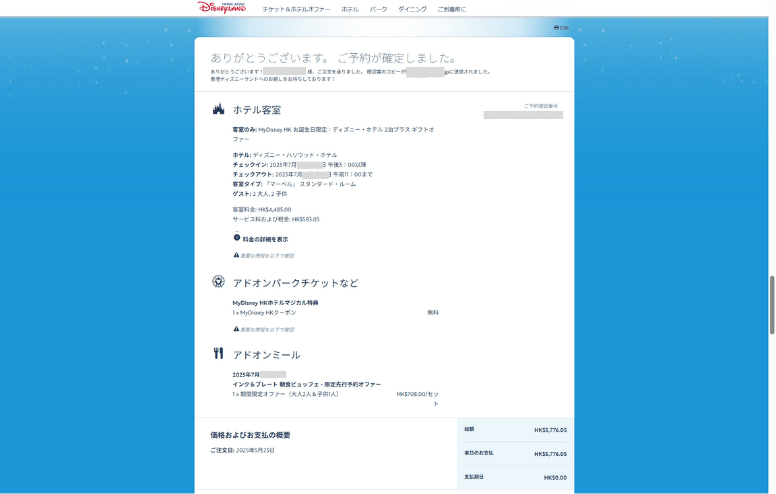Click the order date 2025年5月23日
Viewport: 776px width, 494px height.
click(255, 450)
